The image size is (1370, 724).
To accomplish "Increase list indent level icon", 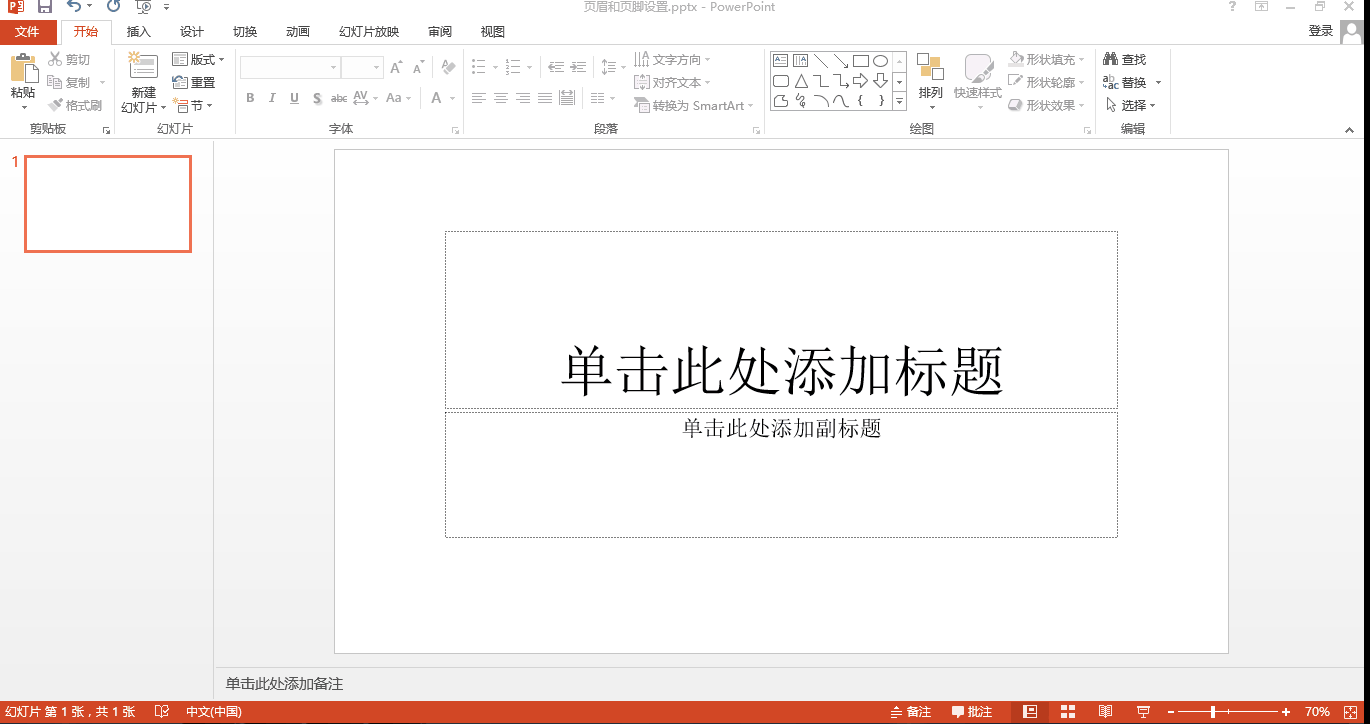I will tap(578, 67).
